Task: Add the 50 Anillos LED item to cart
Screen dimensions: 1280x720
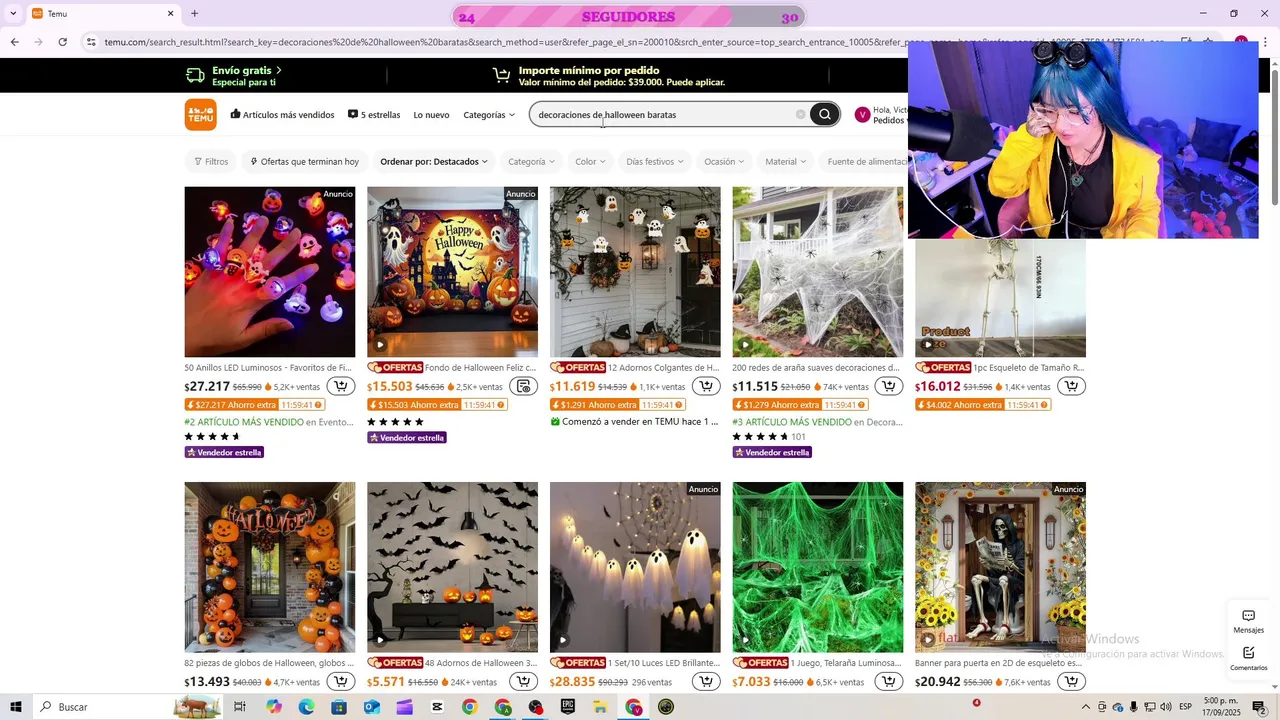Action: [340, 386]
